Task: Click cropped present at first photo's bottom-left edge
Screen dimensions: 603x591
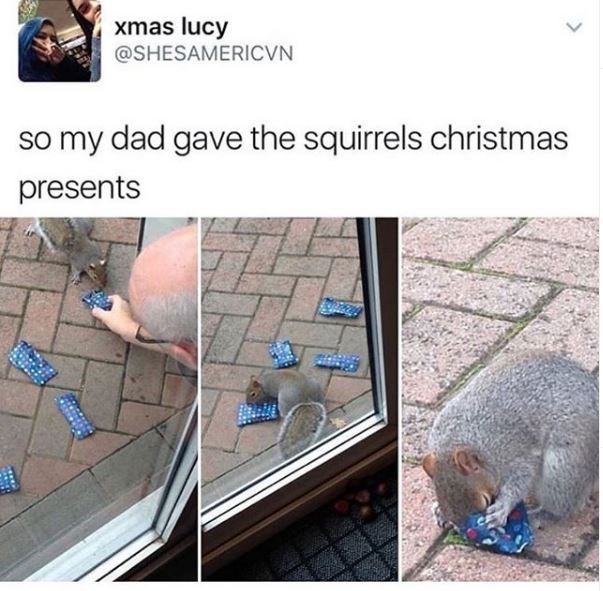Action: click(x=8, y=479)
